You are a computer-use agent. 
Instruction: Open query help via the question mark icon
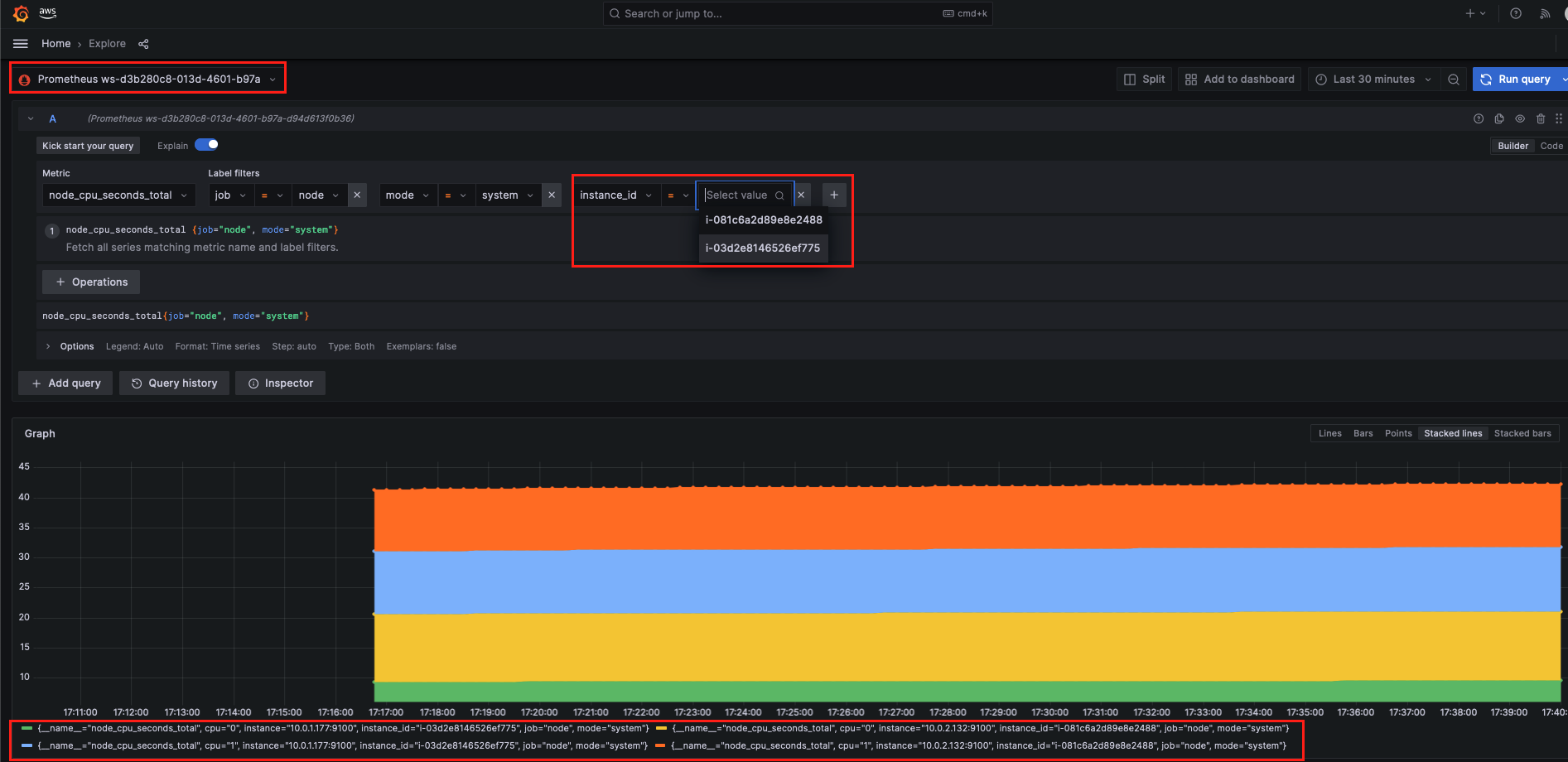[1479, 118]
